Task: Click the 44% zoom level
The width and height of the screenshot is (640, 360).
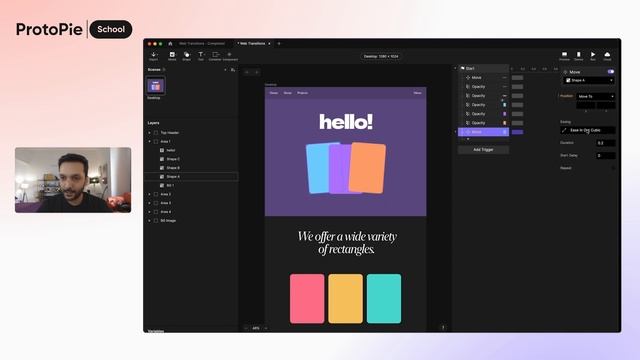Action: coord(256,328)
